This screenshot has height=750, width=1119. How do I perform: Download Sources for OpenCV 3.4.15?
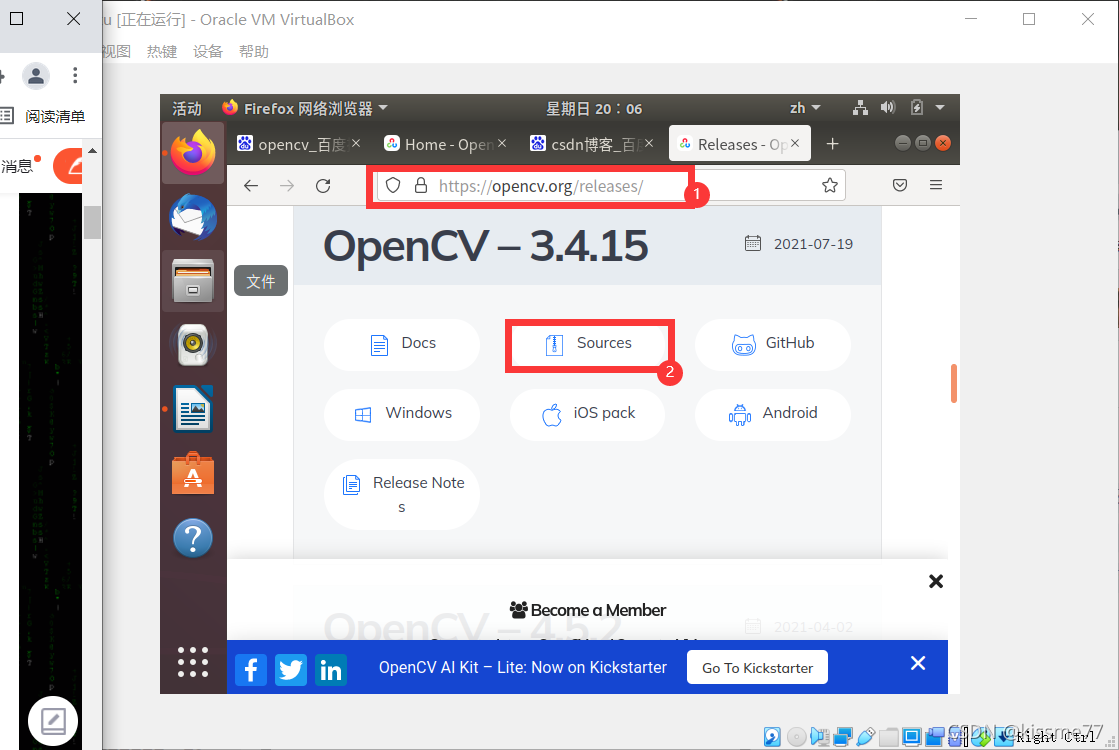587,345
